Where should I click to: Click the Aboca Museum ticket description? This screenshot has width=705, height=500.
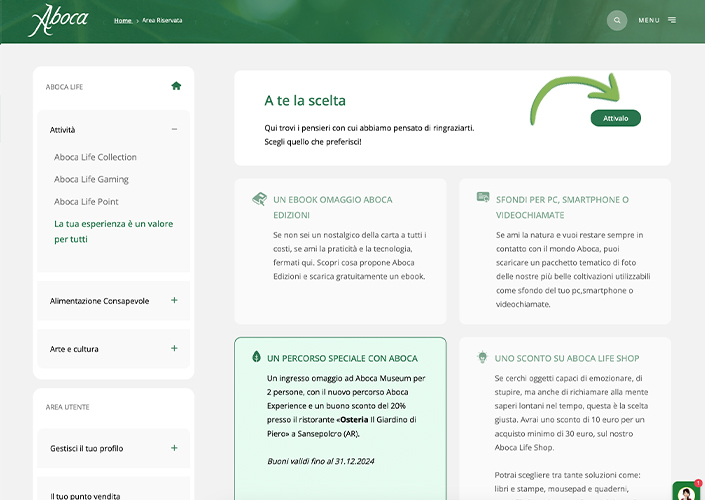tap(346, 406)
